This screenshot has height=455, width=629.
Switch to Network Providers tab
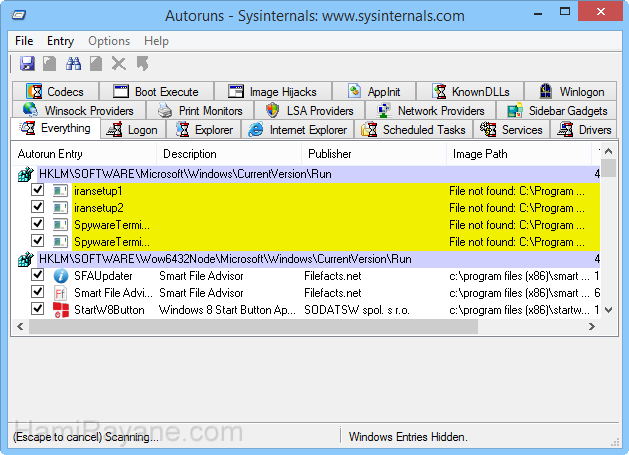(430, 110)
